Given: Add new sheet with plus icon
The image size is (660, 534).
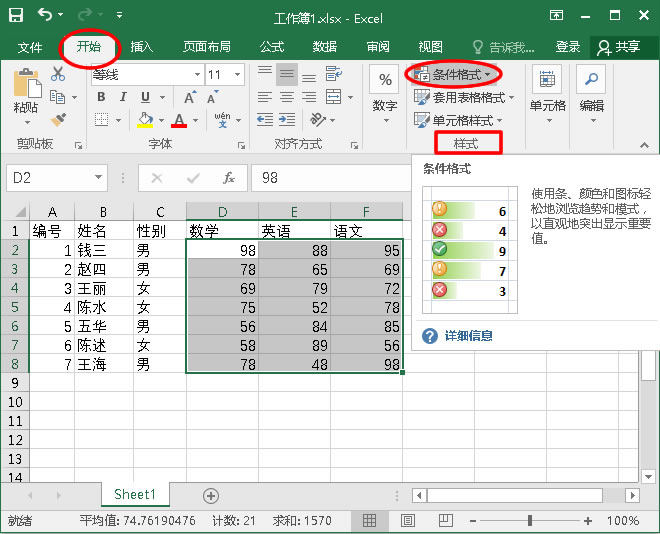Looking at the screenshot, I should click(x=211, y=496).
